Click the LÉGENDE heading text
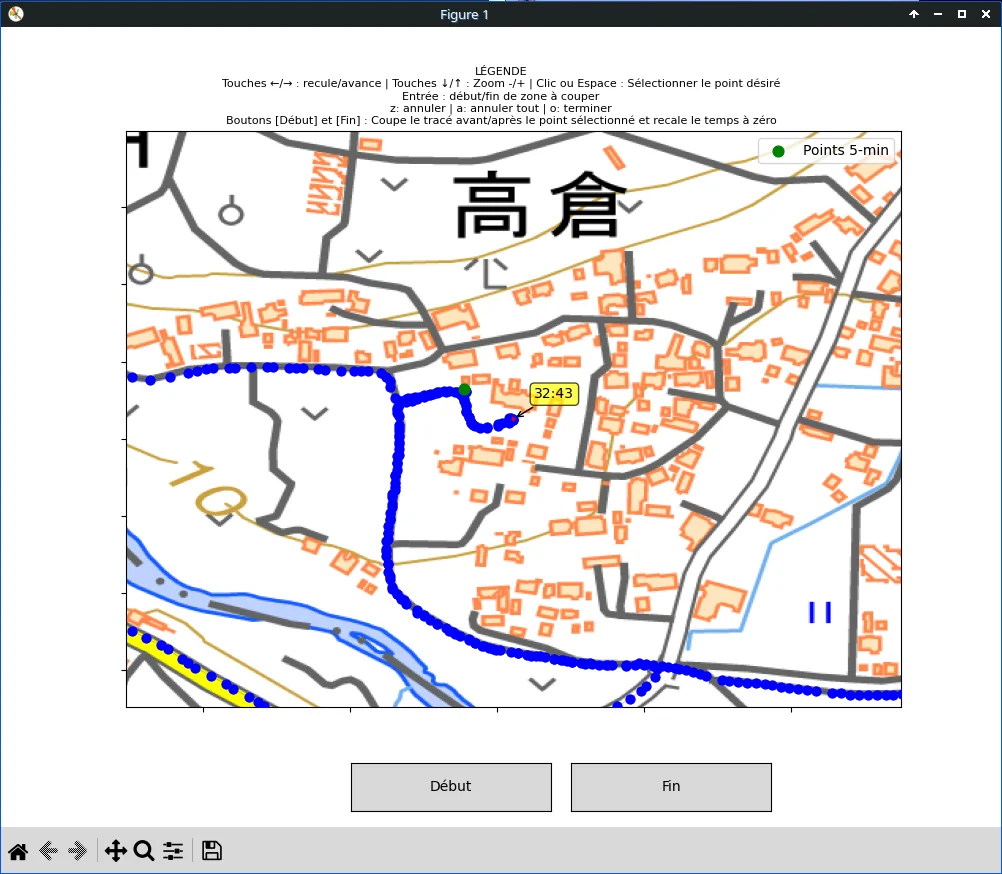Viewport: 1002px width, 874px height. point(501,71)
